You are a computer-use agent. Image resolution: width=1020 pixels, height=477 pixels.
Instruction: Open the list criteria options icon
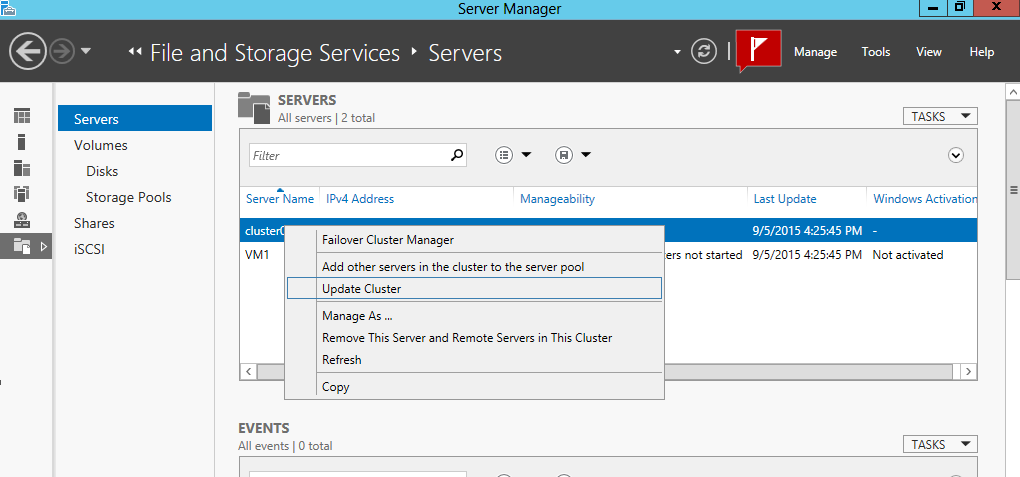click(x=504, y=155)
